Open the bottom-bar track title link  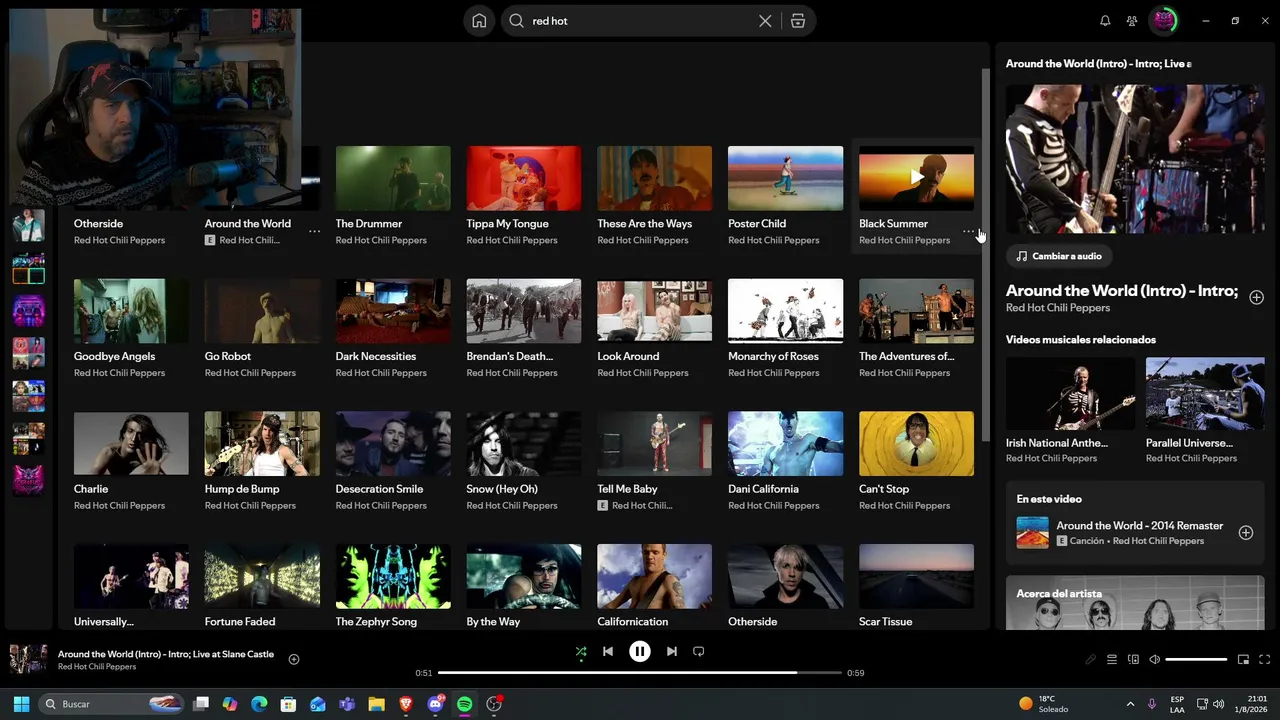point(166,654)
